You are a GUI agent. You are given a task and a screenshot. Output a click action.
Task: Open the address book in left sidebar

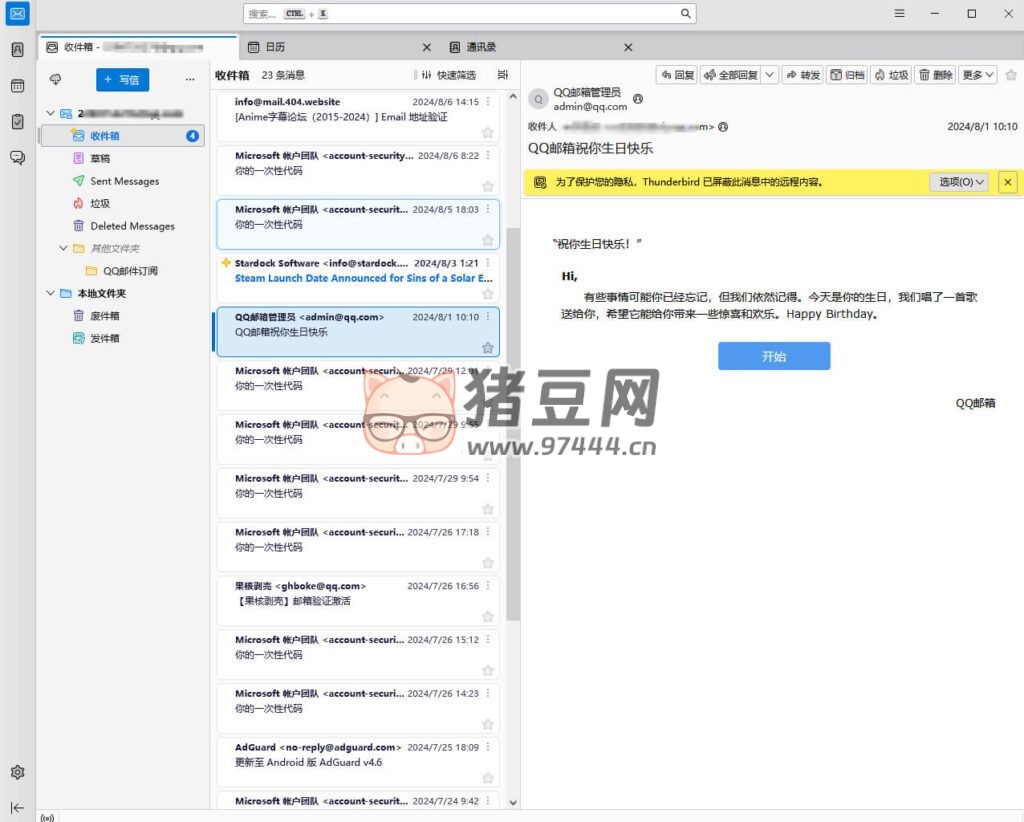point(17,50)
